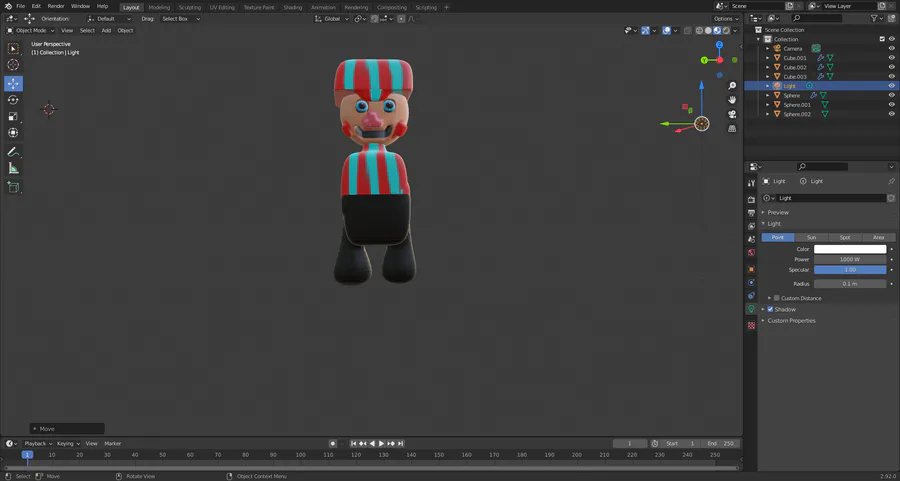Hide Cube.001 with its eye icon

891,58
